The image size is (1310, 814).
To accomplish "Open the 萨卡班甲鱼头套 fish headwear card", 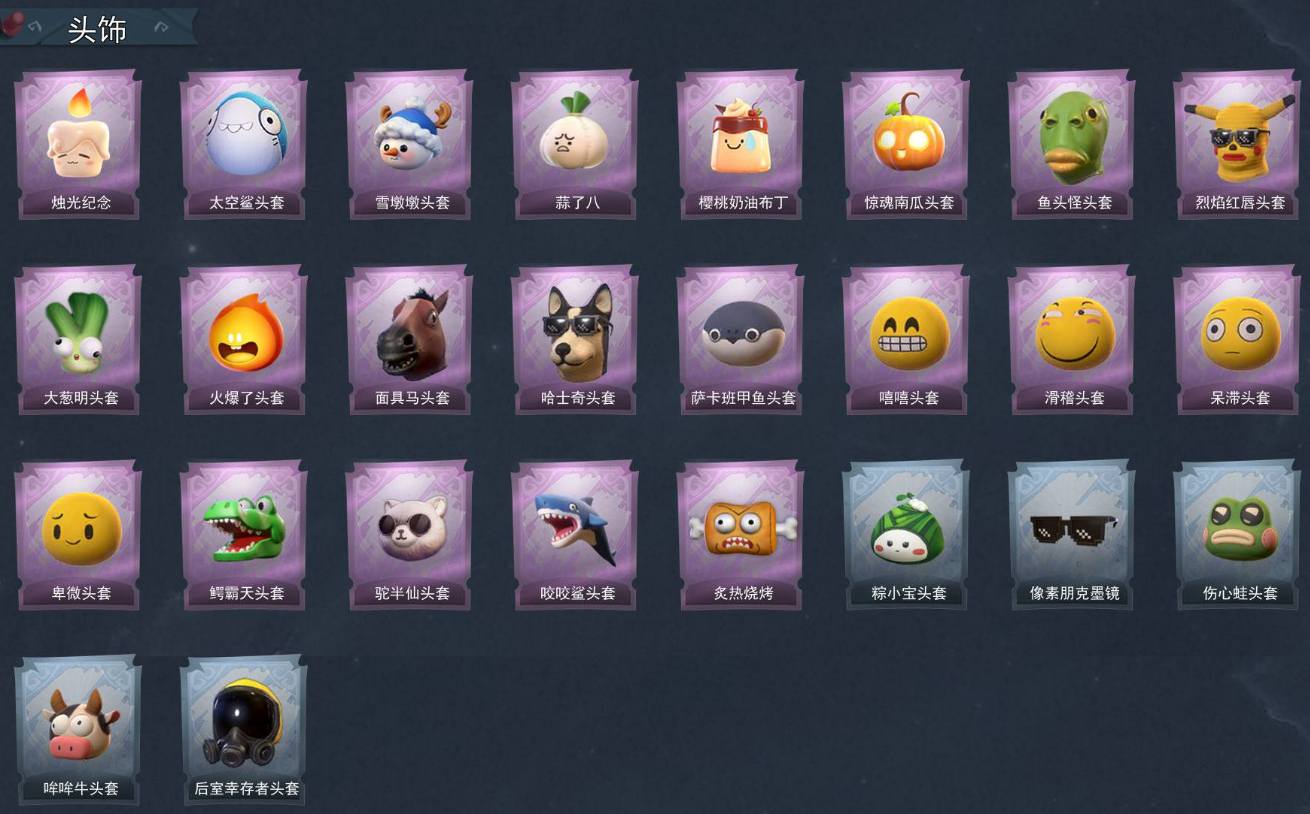I will 741,340.
